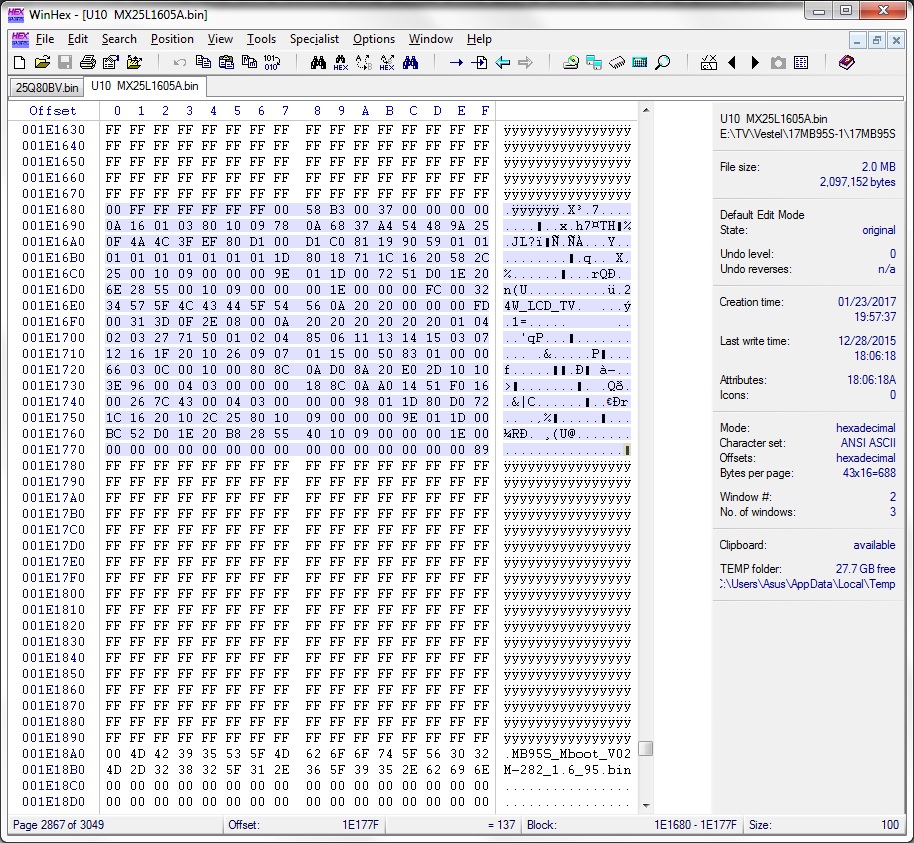Click the hexadecimal Mode value in info panel

[865, 428]
